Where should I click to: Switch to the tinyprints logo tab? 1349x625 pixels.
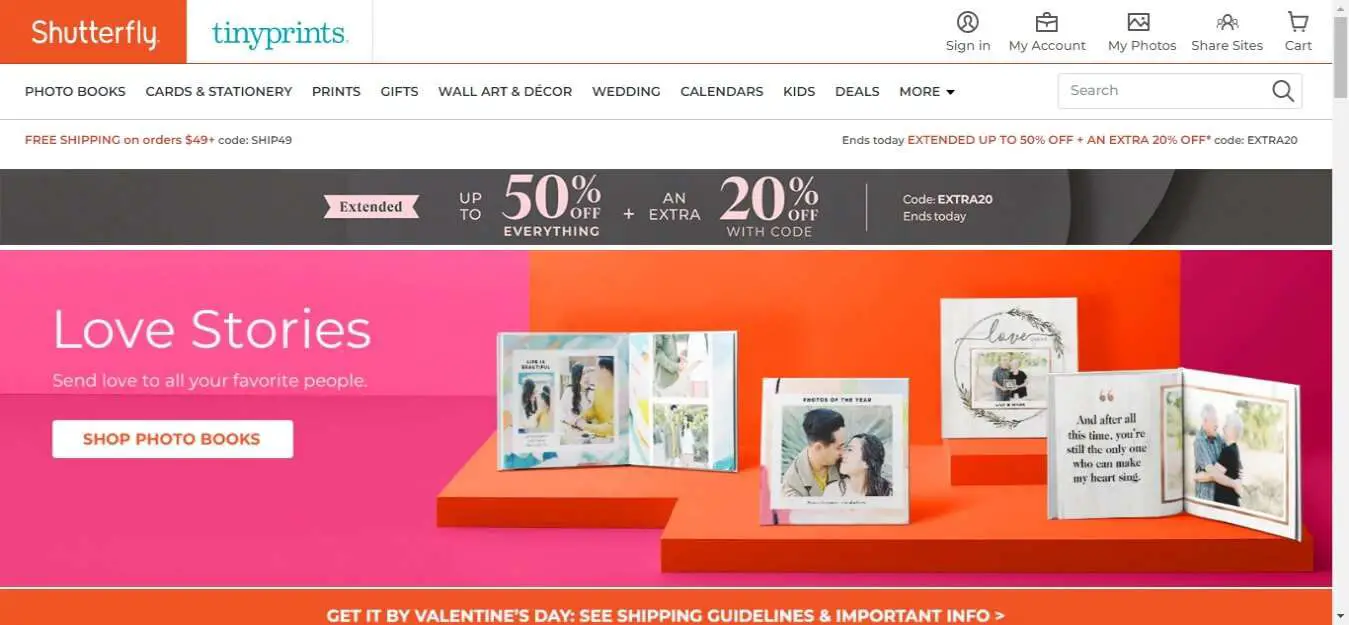click(x=280, y=33)
